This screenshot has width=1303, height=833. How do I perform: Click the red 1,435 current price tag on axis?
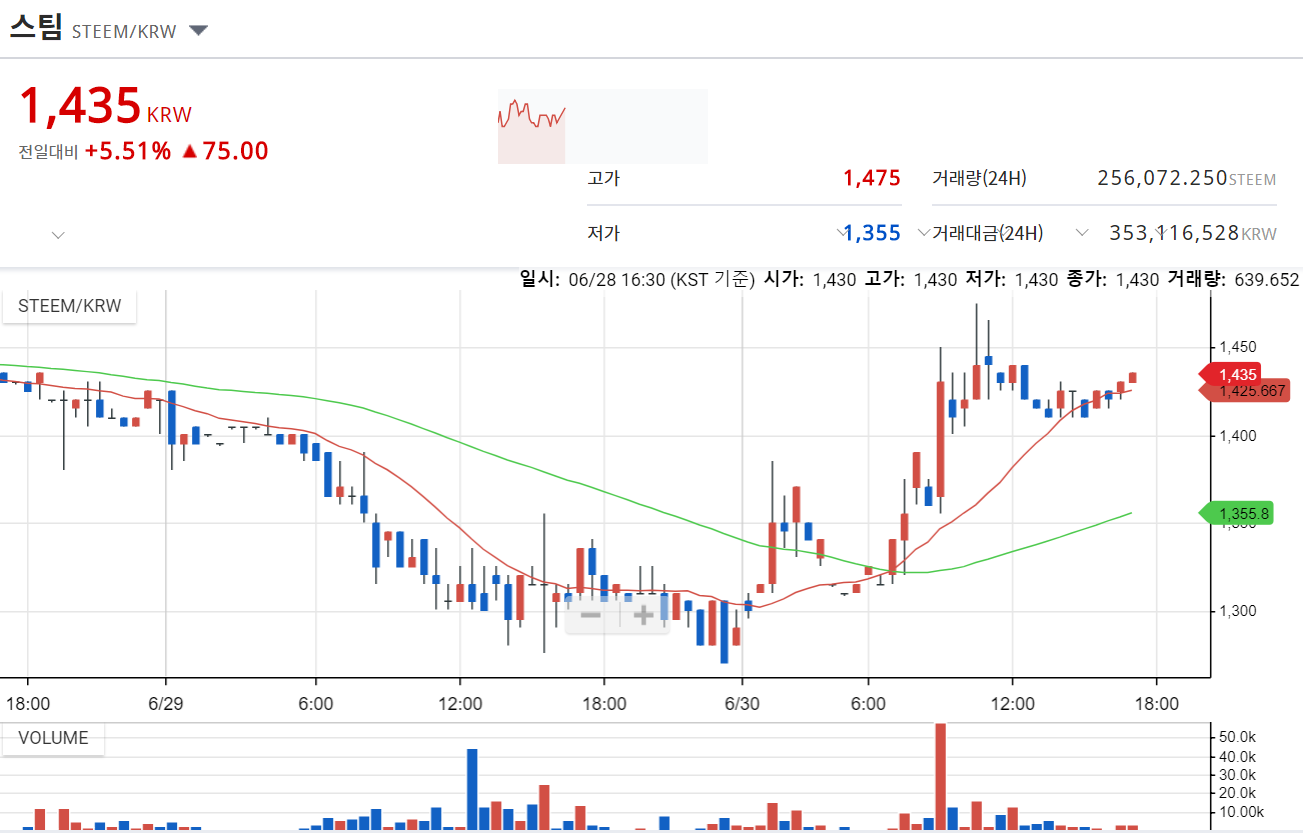click(1232, 375)
